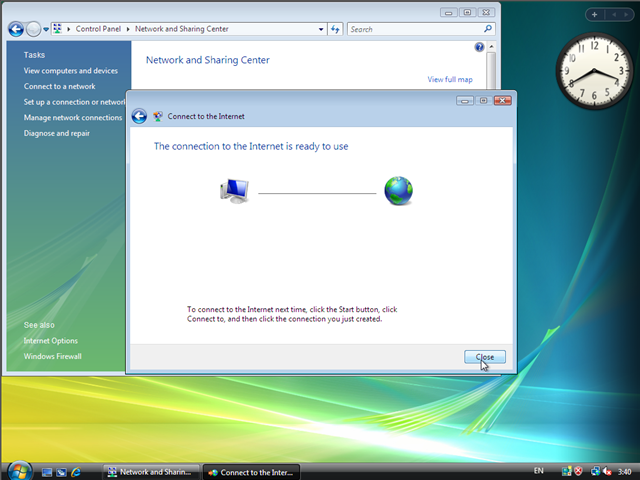Viewport: 640px width, 480px height.
Task: Click the Control Panel address bar icon
Action: 58,29
